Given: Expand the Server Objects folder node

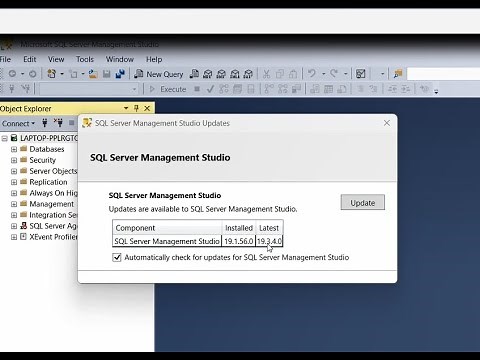Looking at the screenshot, I should 14,171.
